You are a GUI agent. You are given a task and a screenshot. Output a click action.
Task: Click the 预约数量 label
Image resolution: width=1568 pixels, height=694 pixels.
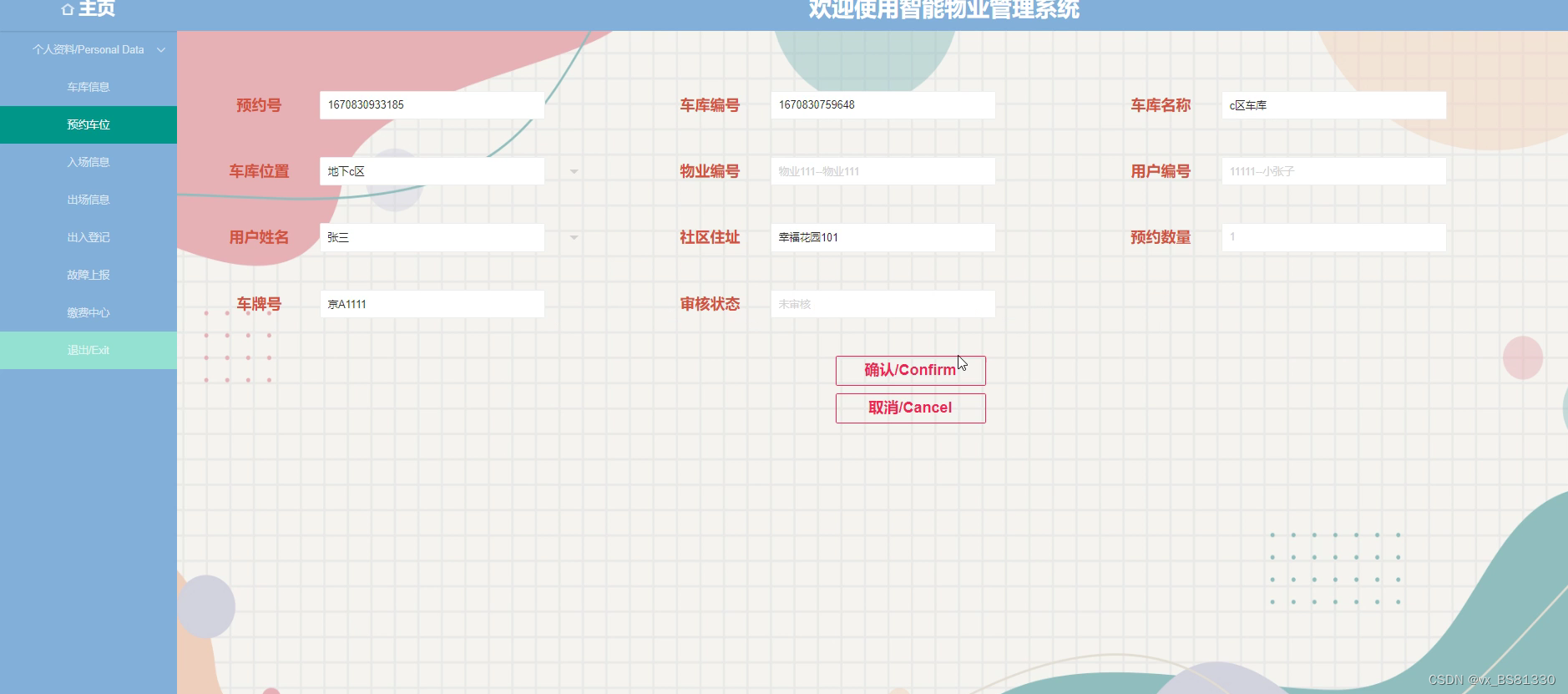[1161, 237]
